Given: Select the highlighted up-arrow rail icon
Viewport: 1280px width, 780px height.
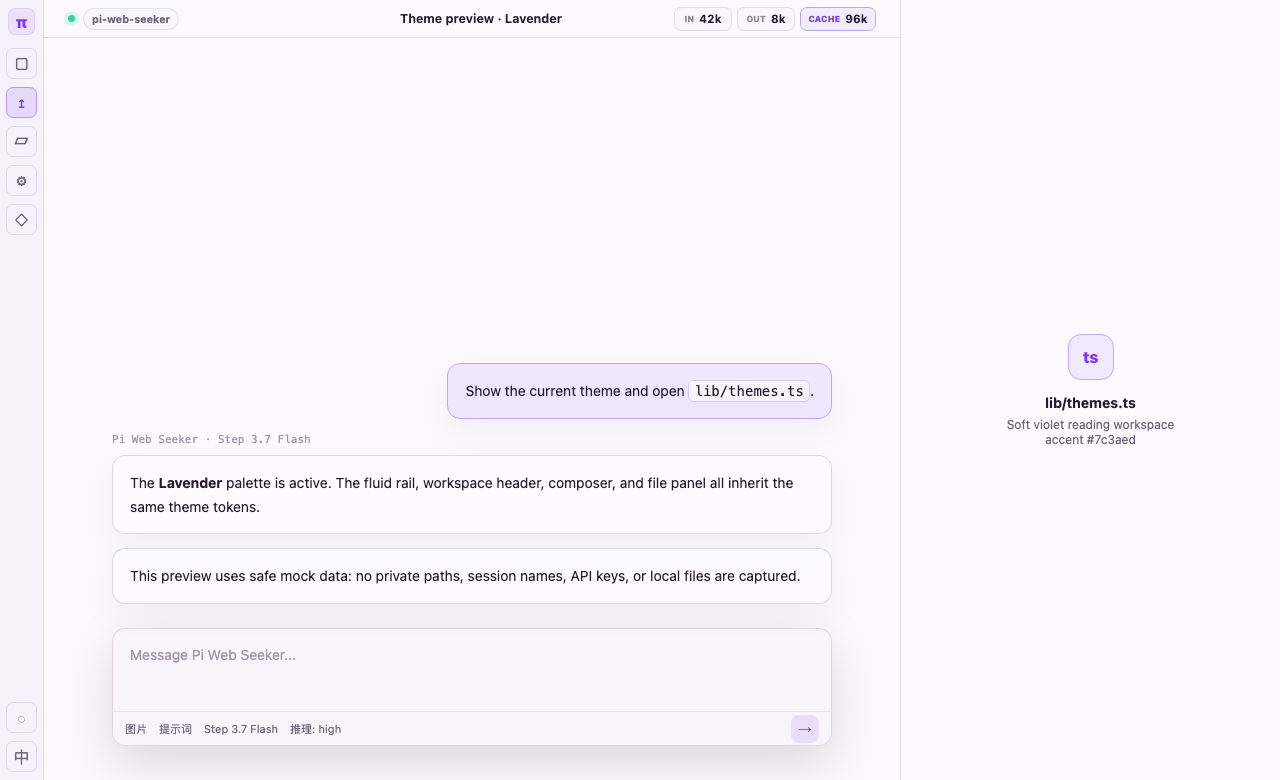Looking at the screenshot, I should [21, 103].
